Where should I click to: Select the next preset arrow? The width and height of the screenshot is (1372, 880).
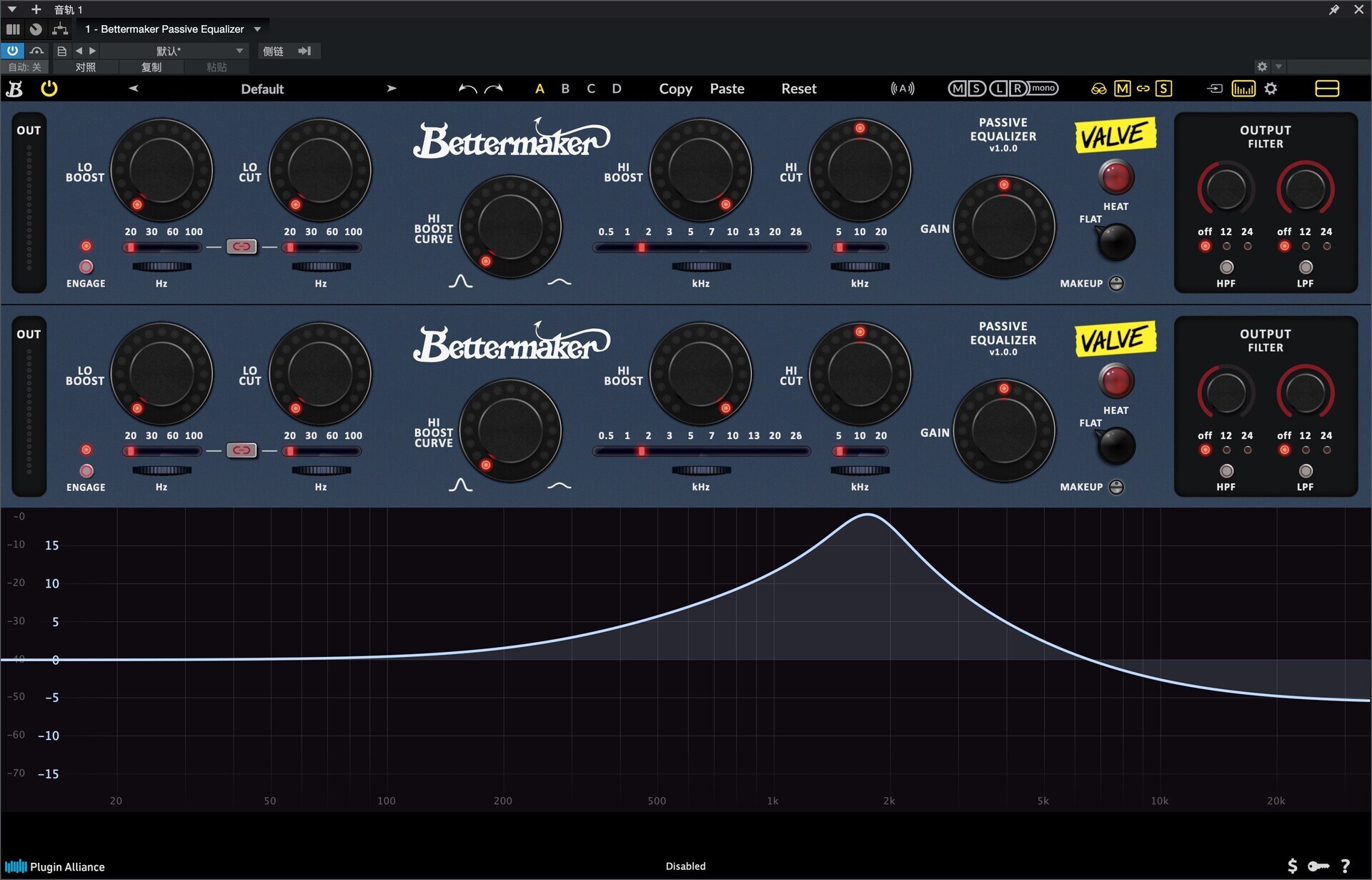(392, 89)
